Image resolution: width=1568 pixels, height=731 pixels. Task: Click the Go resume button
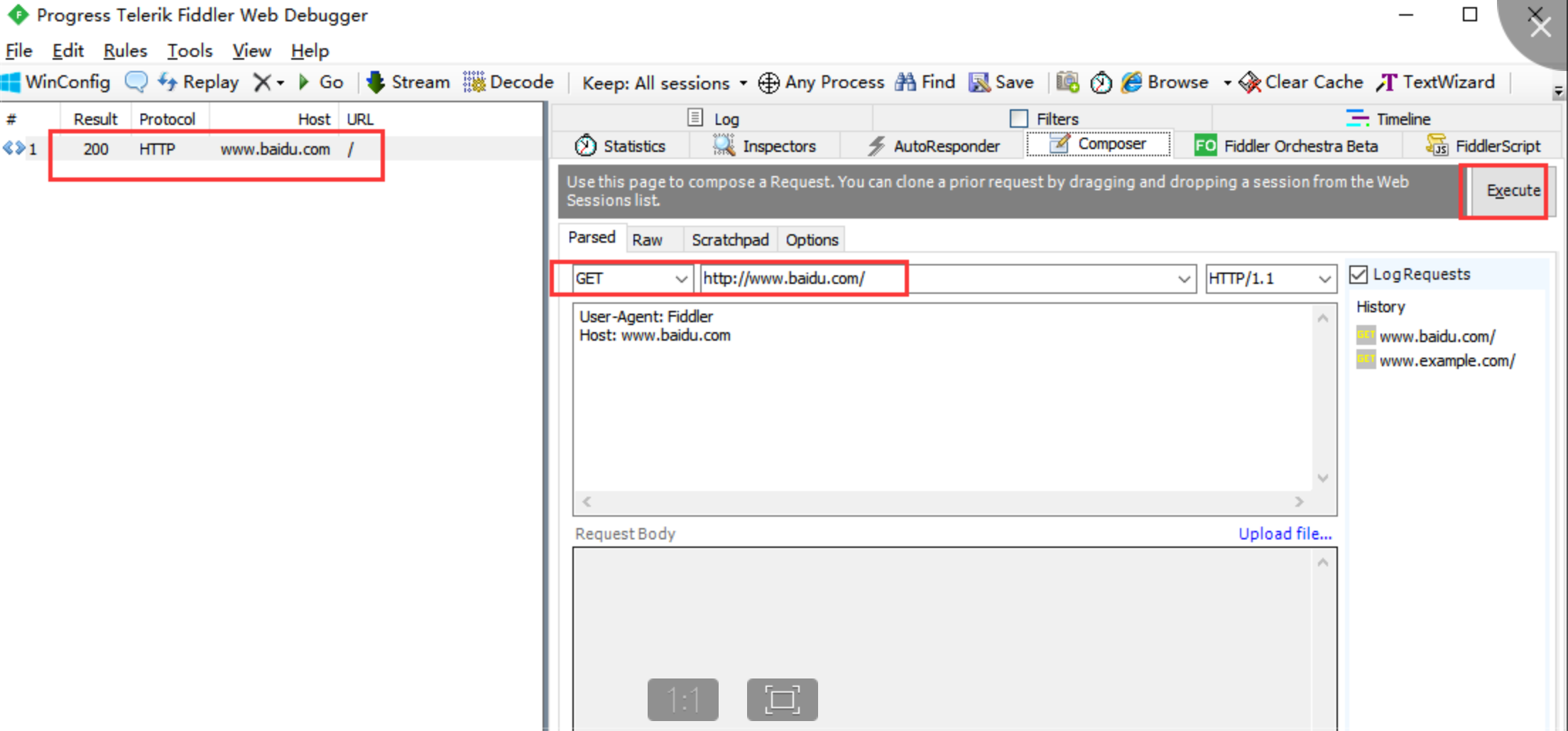(321, 82)
